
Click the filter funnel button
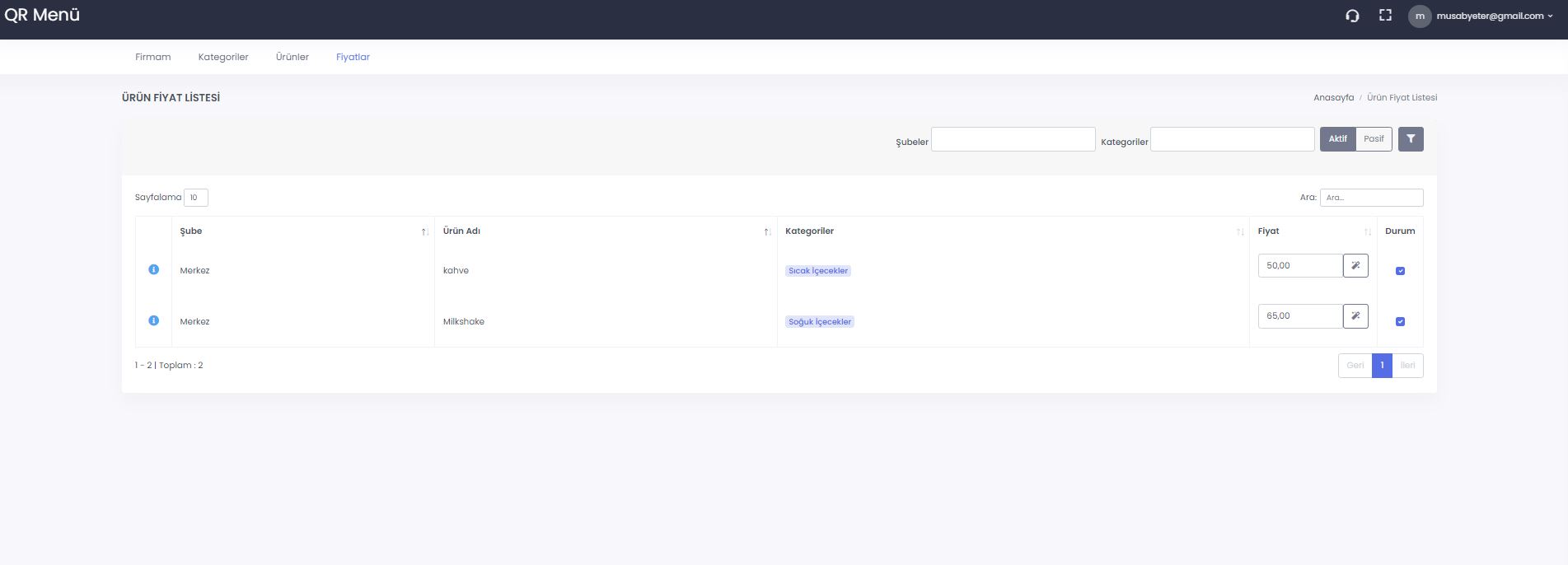pos(1410,139)
